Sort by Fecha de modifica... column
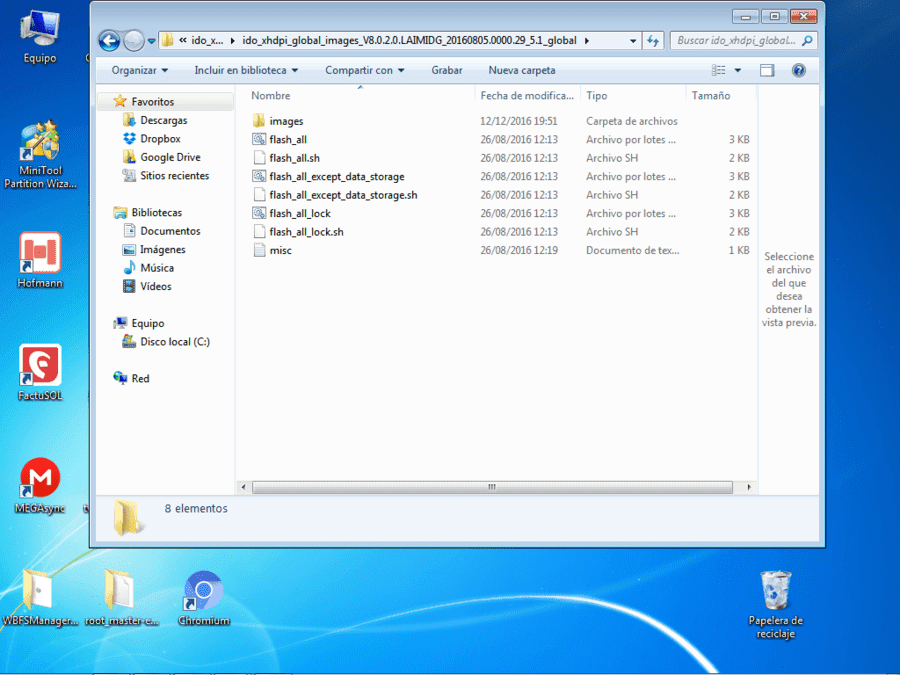900x675 pixels. (527, 96)
